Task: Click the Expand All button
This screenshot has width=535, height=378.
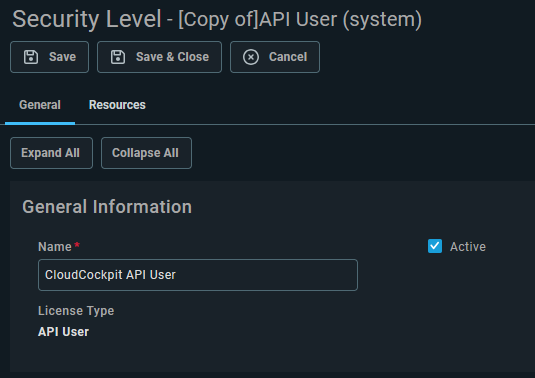Action: [51, 153]
